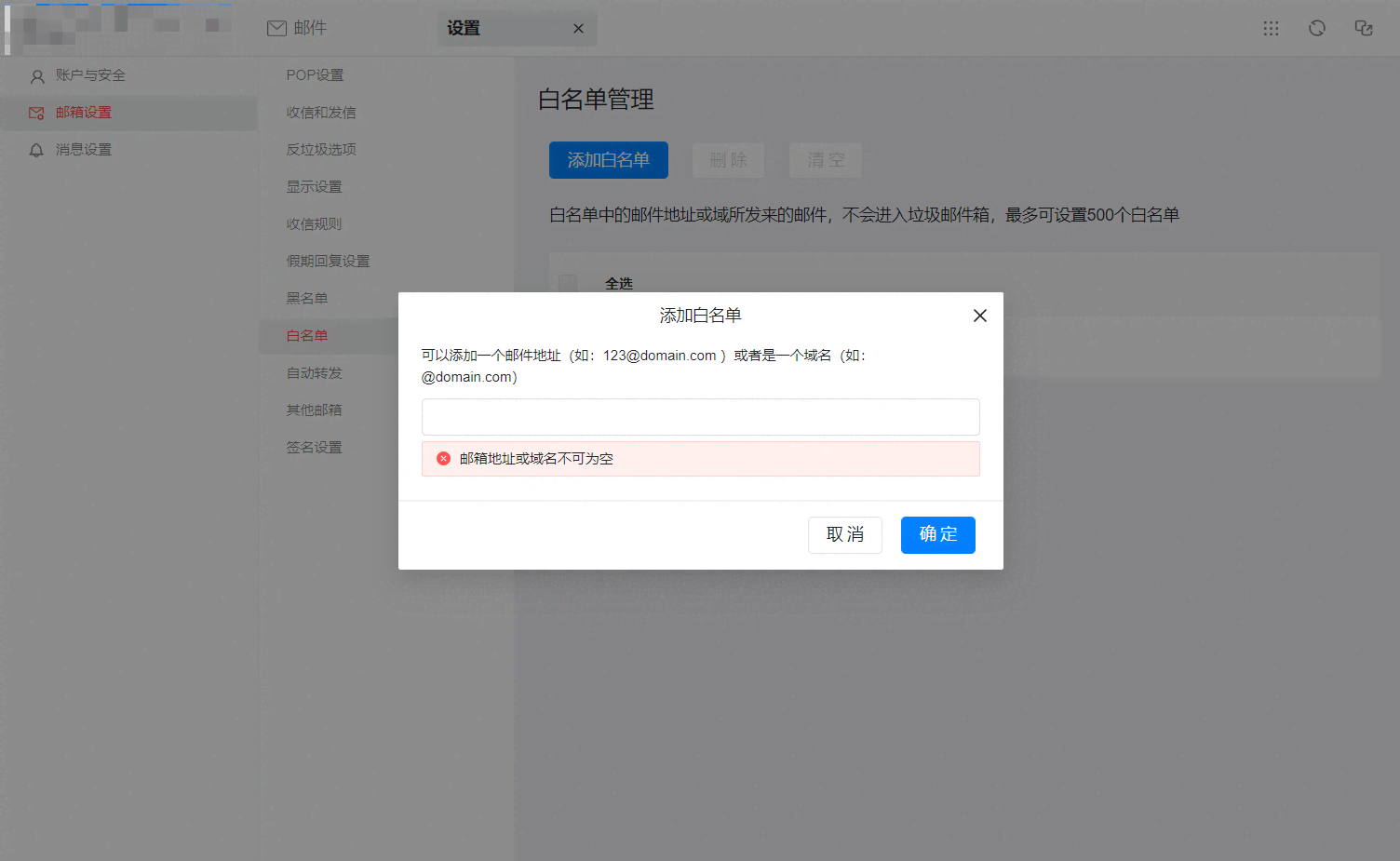Close the 设置 tab

pyautogui.click(x=578, y=29)
